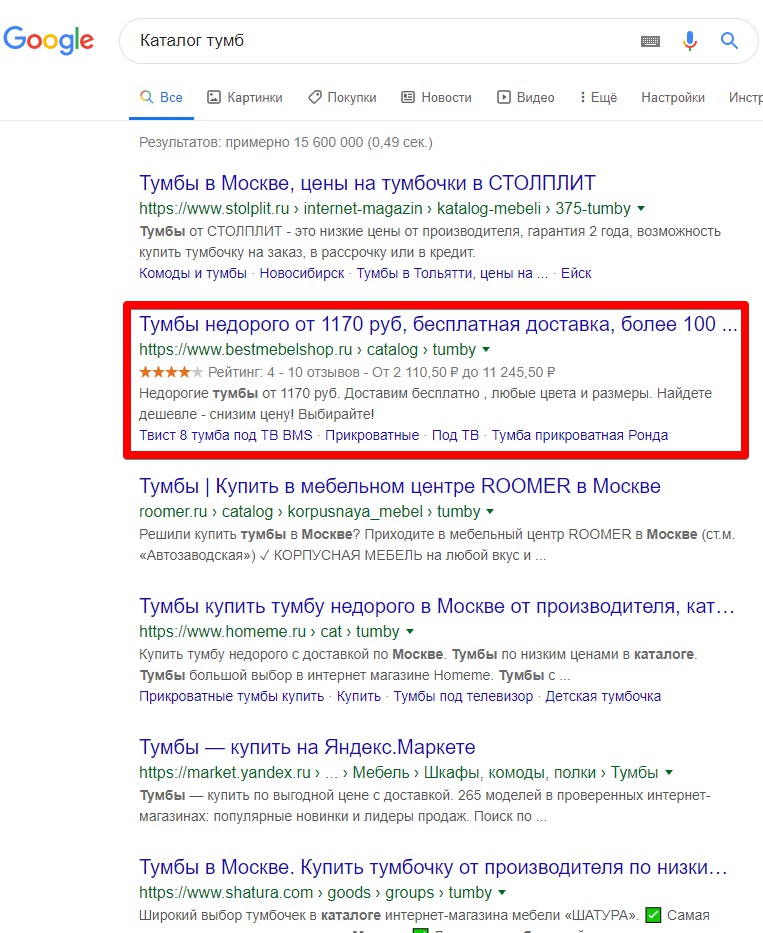The image size is (763, 933).
Task: Expand dropdown arrow beside bestmebelshop.ru URL
Action: coord(486,350)
